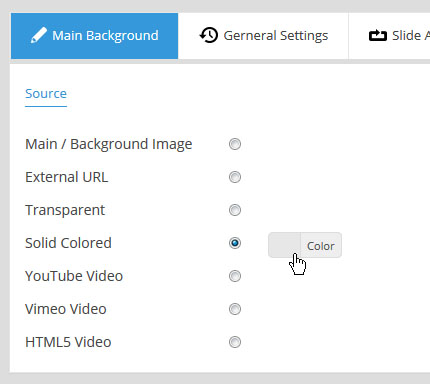
Task: Click the Solid Colored label
Action: (x=68, y=243)
